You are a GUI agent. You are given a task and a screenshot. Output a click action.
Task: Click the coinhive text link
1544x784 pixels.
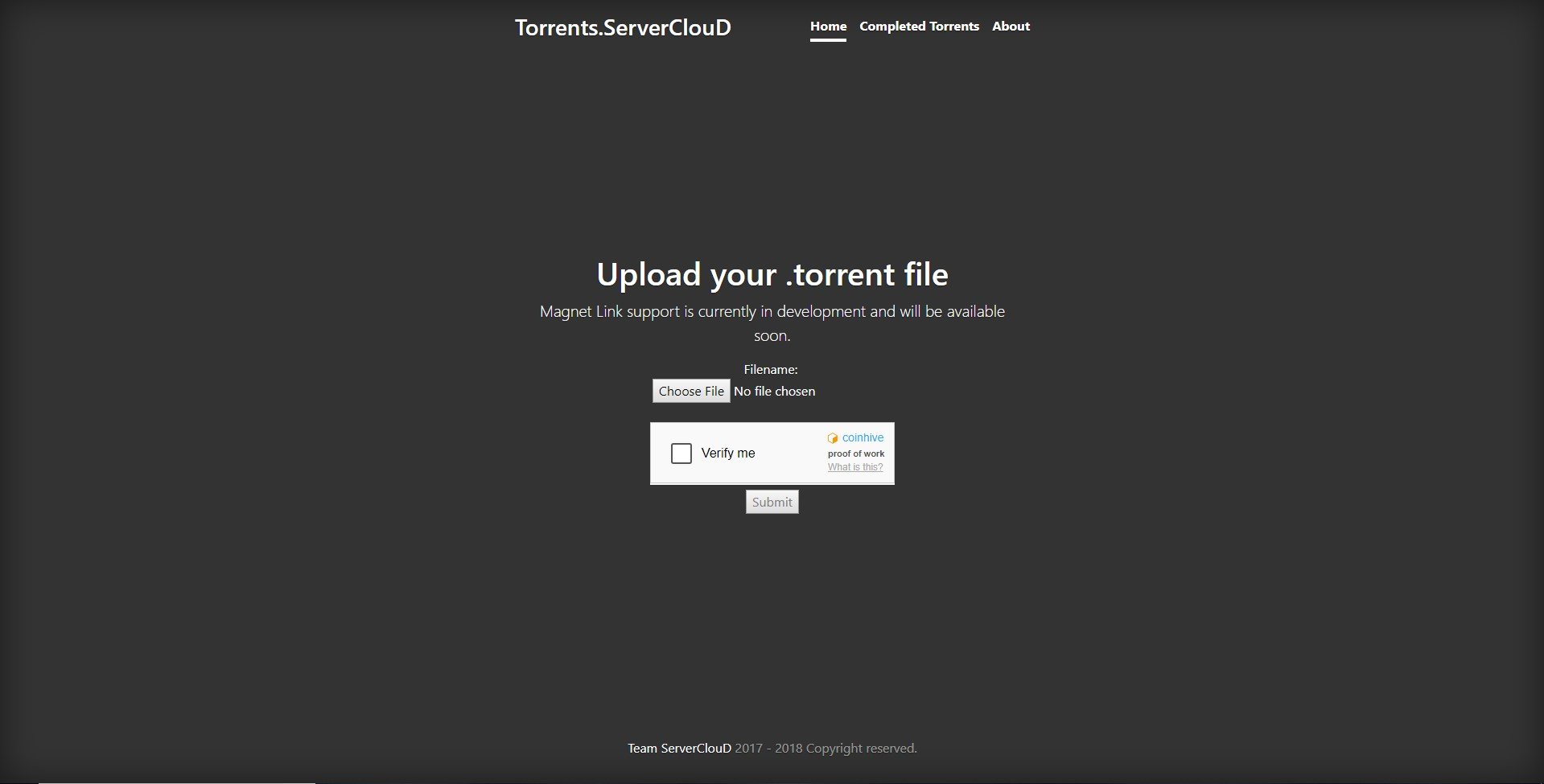(x=863, y=438)
